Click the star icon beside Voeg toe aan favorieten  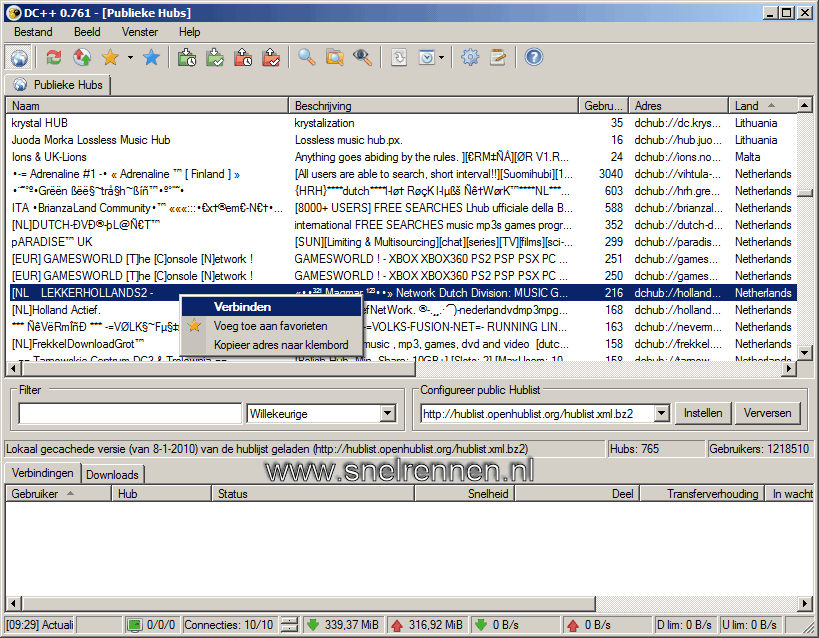point(194,326)
